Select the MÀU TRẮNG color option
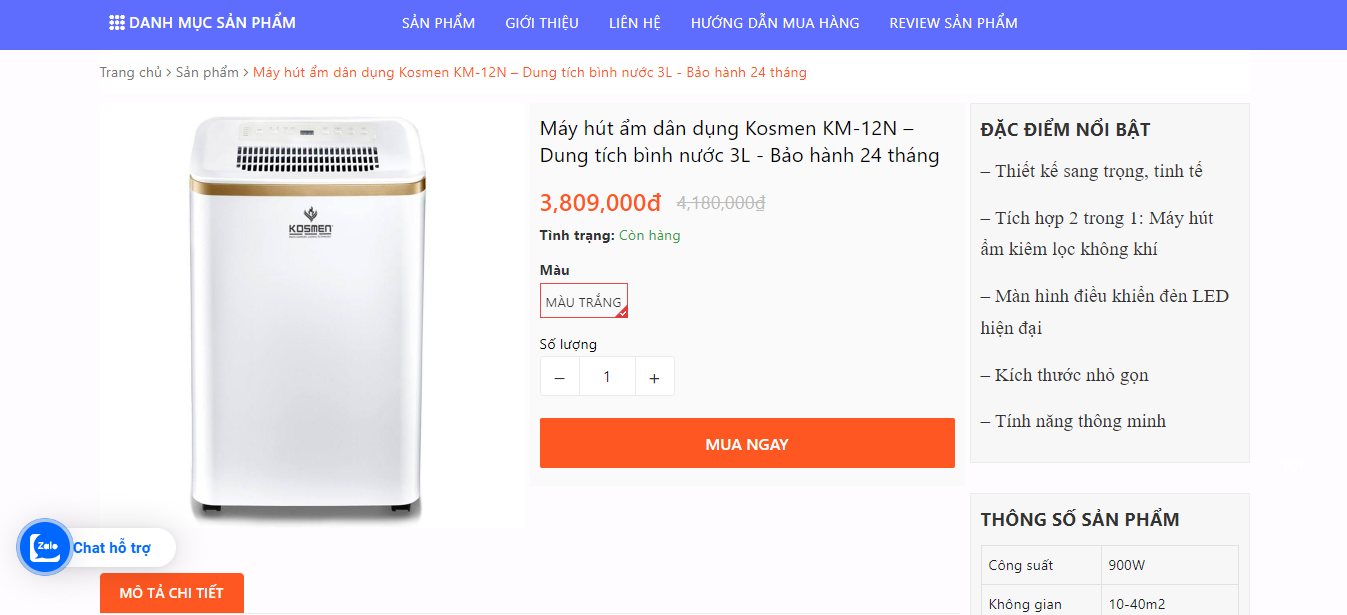Viewport: 1347px width, 615px height. 584,301
